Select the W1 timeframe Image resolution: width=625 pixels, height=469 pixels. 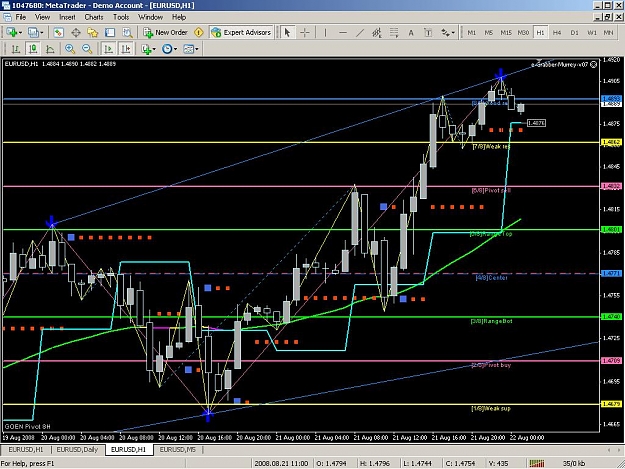(x=592, y=33)
